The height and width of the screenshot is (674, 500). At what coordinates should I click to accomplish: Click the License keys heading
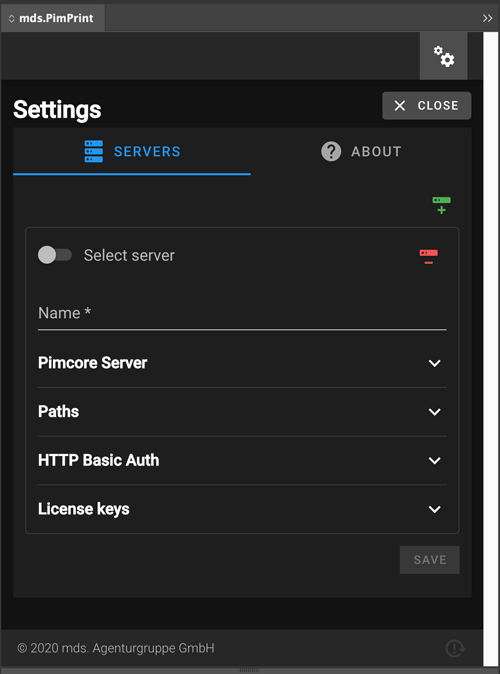click(83, 509)
